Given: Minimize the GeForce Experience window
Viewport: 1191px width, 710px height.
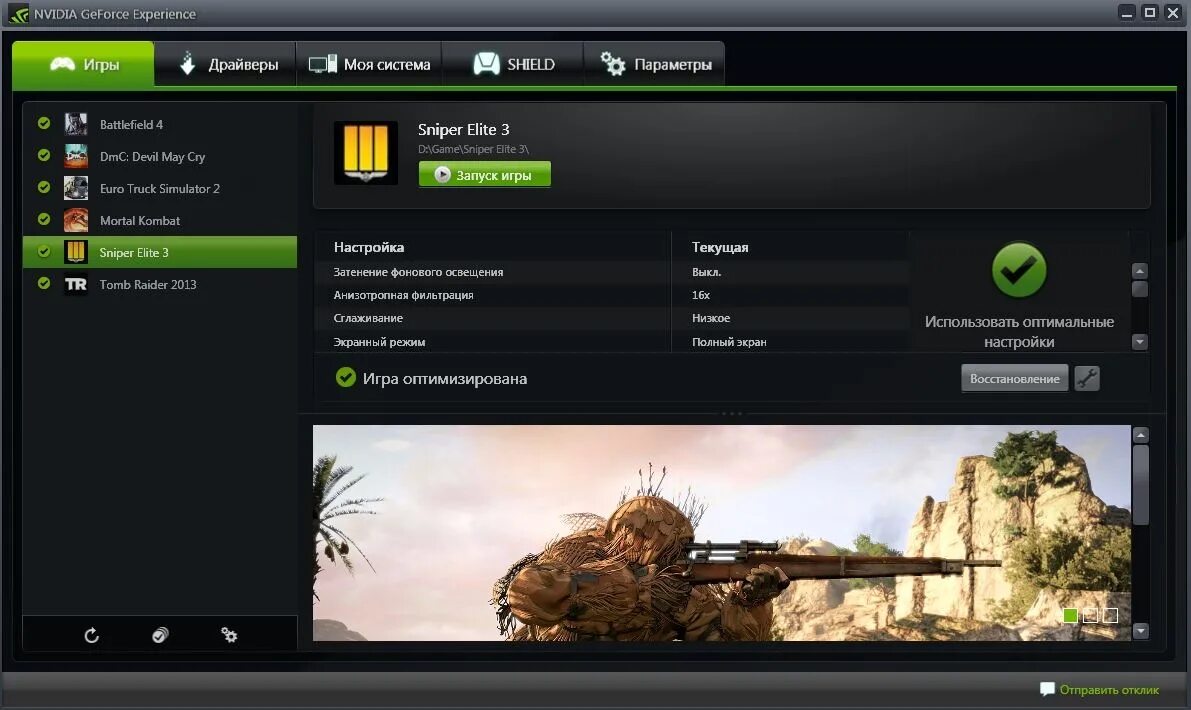Looking at the screenshot, I should point(1127,13).
